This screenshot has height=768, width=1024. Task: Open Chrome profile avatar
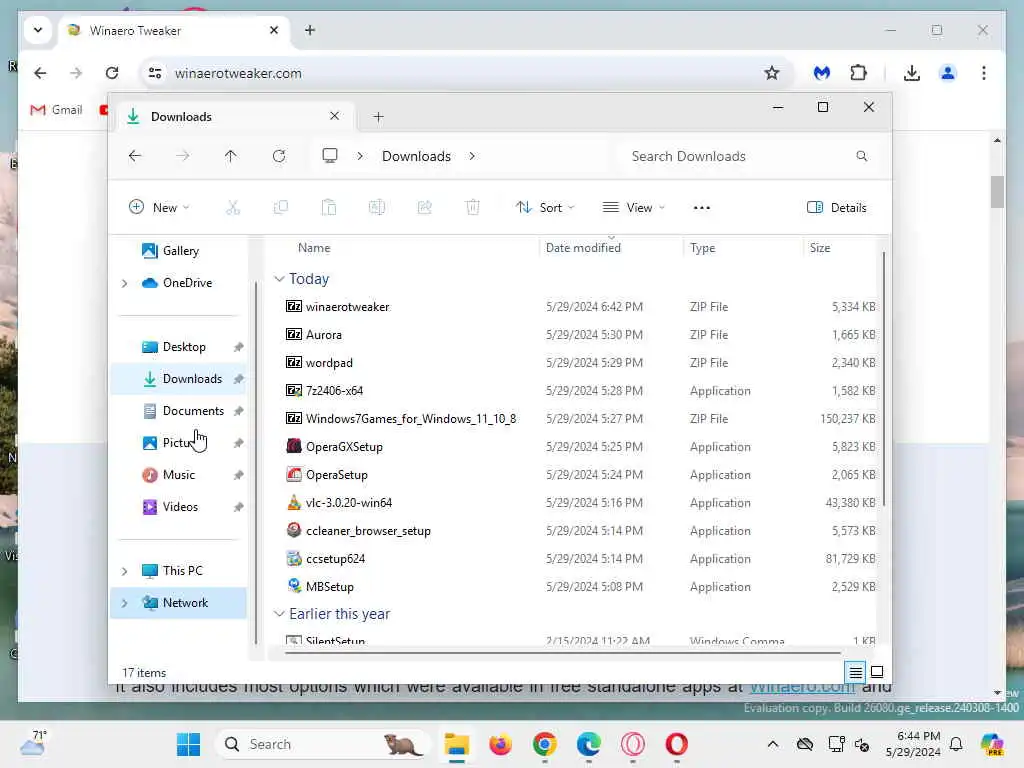[x=948, y=73]
